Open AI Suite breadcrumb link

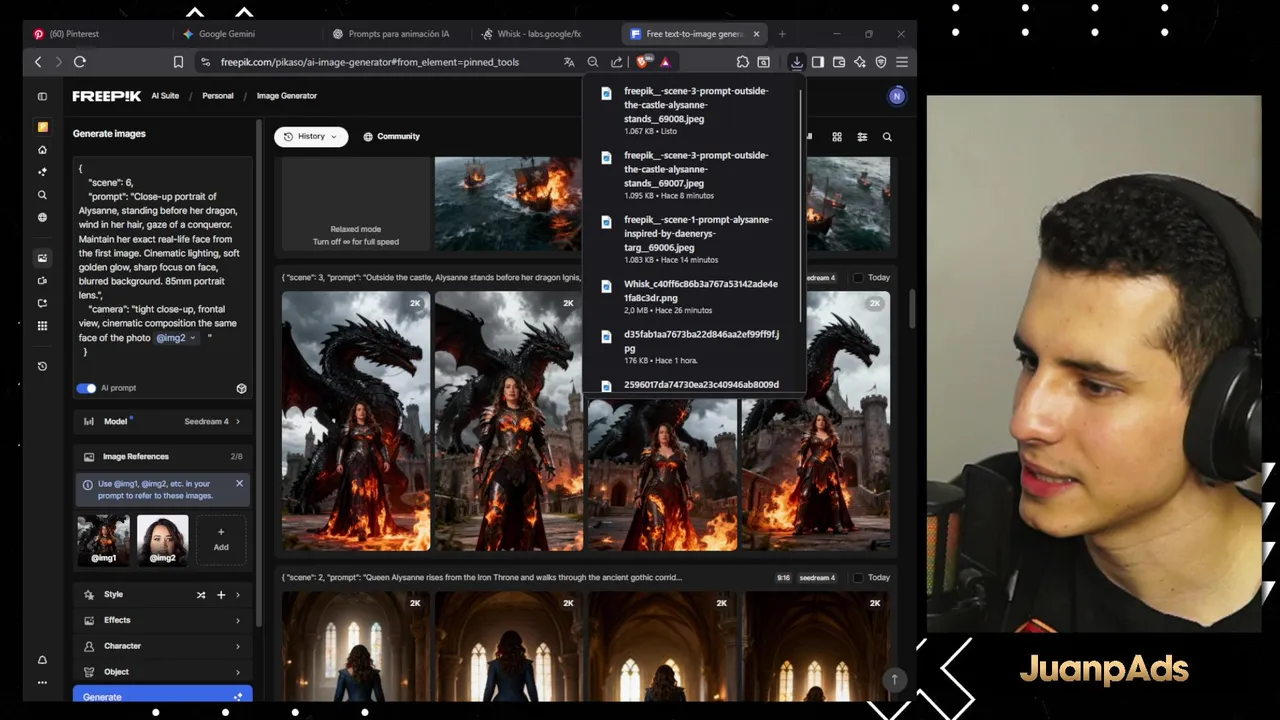coord(165,96)
